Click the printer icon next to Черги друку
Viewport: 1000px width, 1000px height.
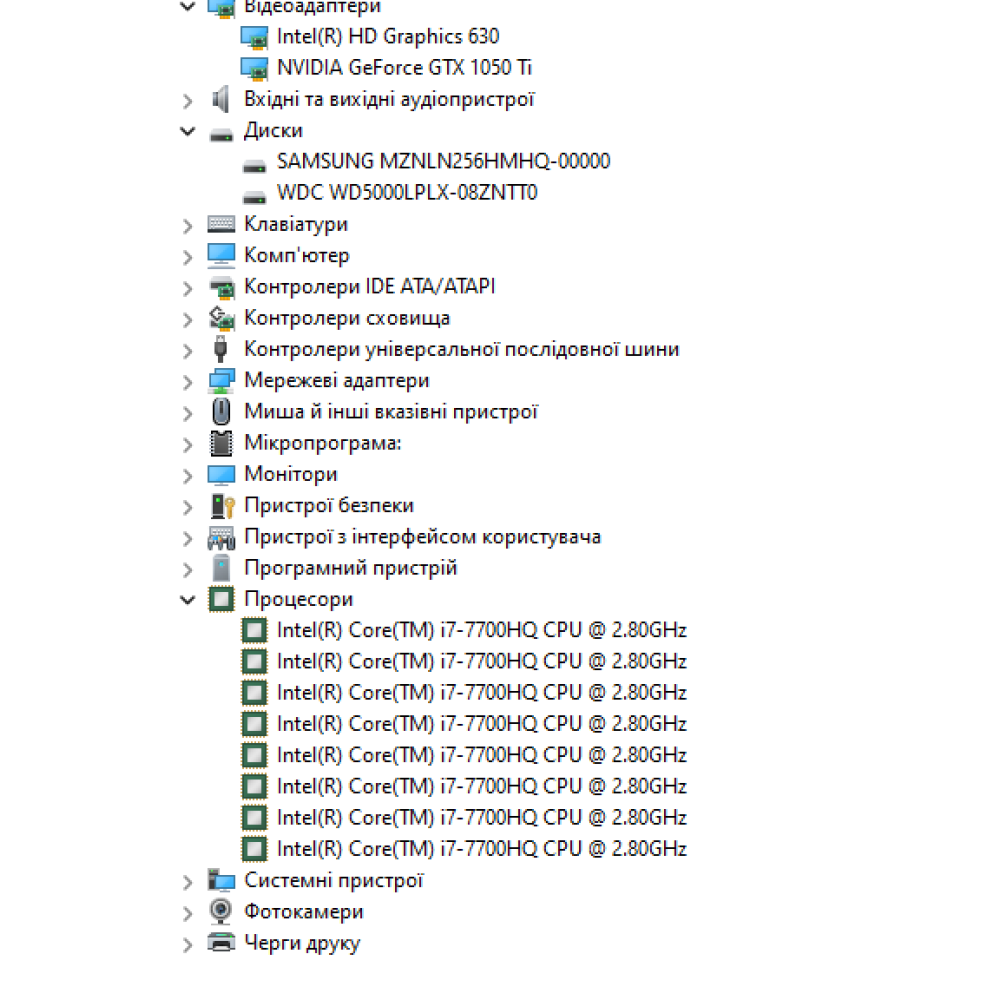221,942
